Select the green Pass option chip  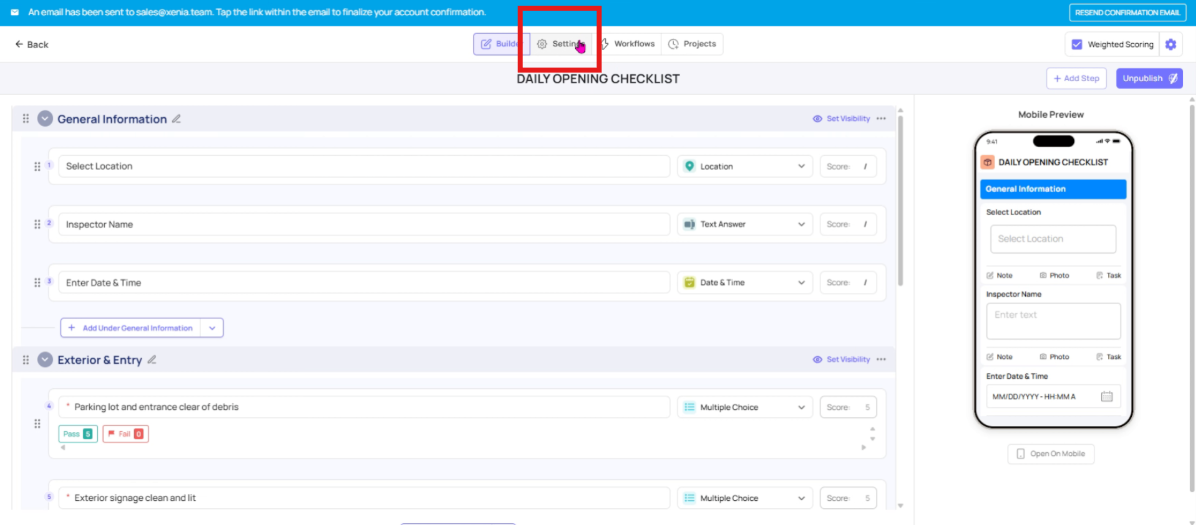[78, 434]
